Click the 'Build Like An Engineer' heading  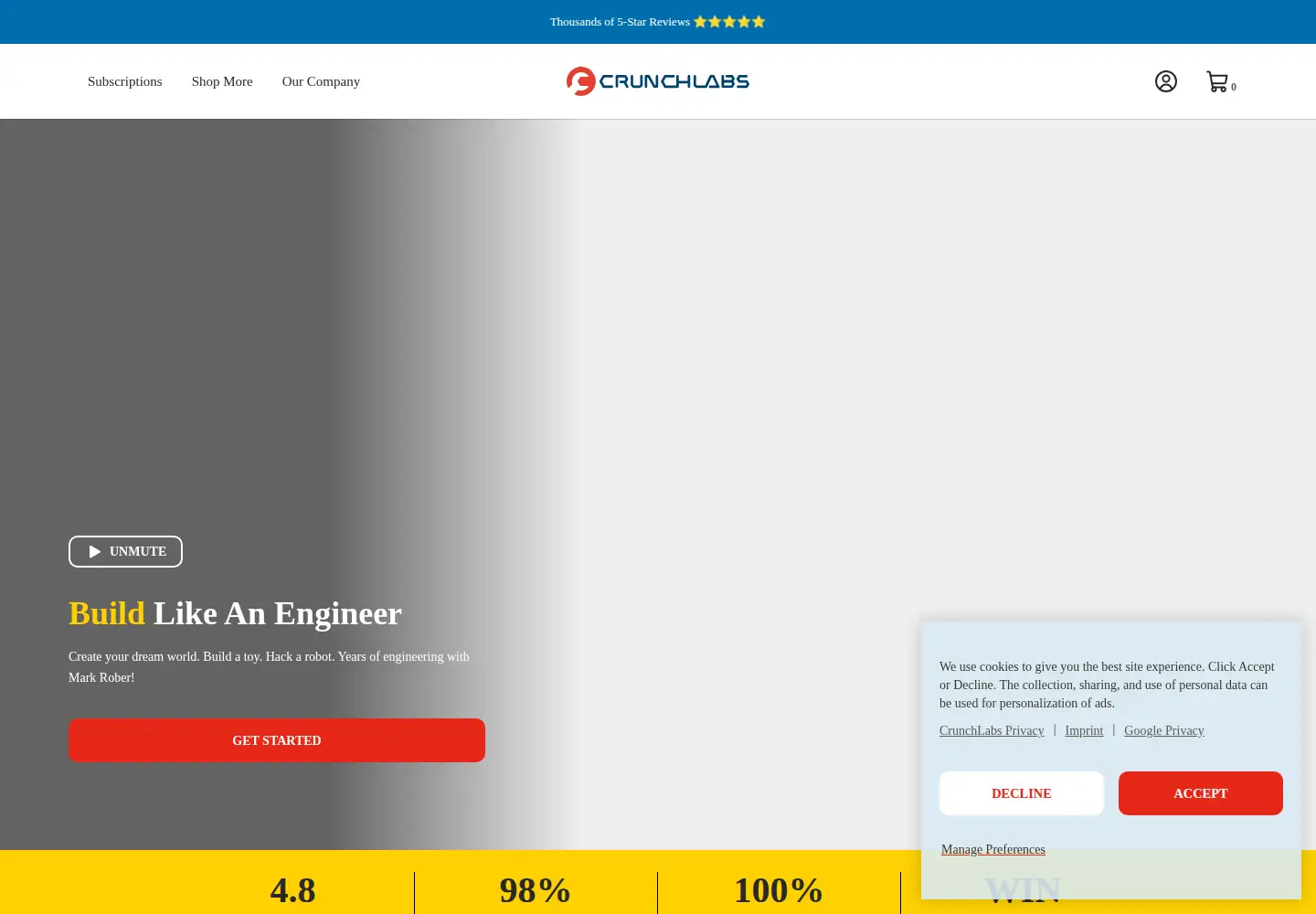(235, 613)
